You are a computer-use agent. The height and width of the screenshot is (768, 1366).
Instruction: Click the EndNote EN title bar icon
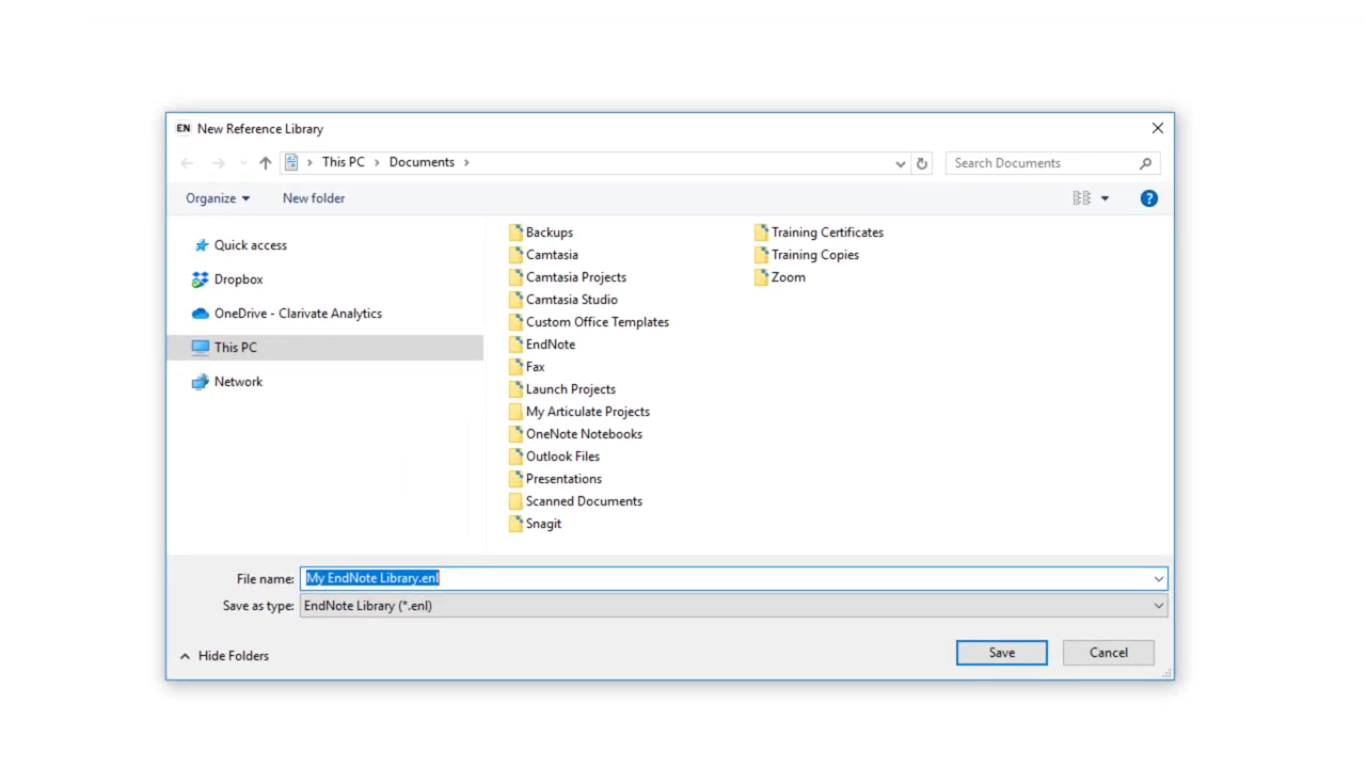pyautogui.click(x=183, y=128)
